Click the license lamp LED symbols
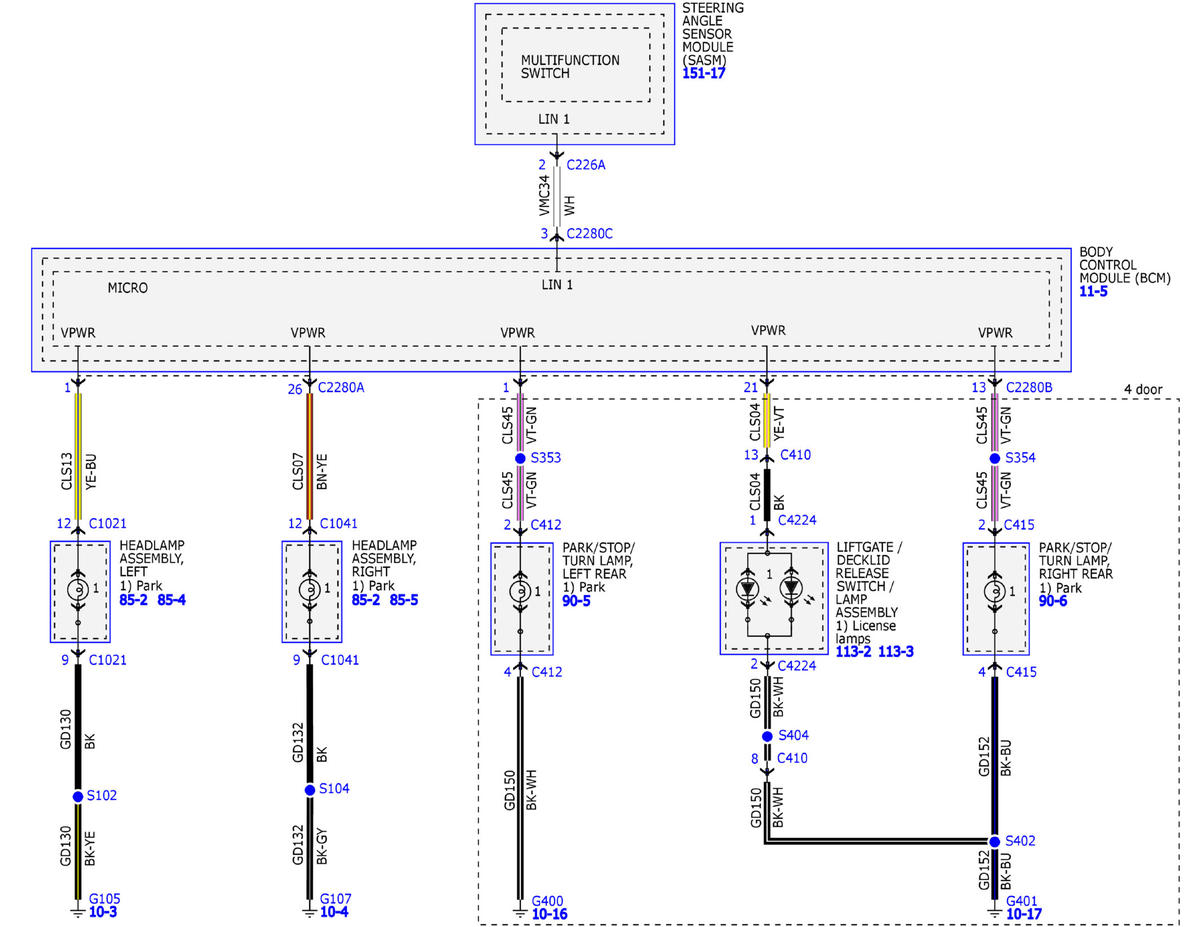1200x927 pixels. click(770, 590)
